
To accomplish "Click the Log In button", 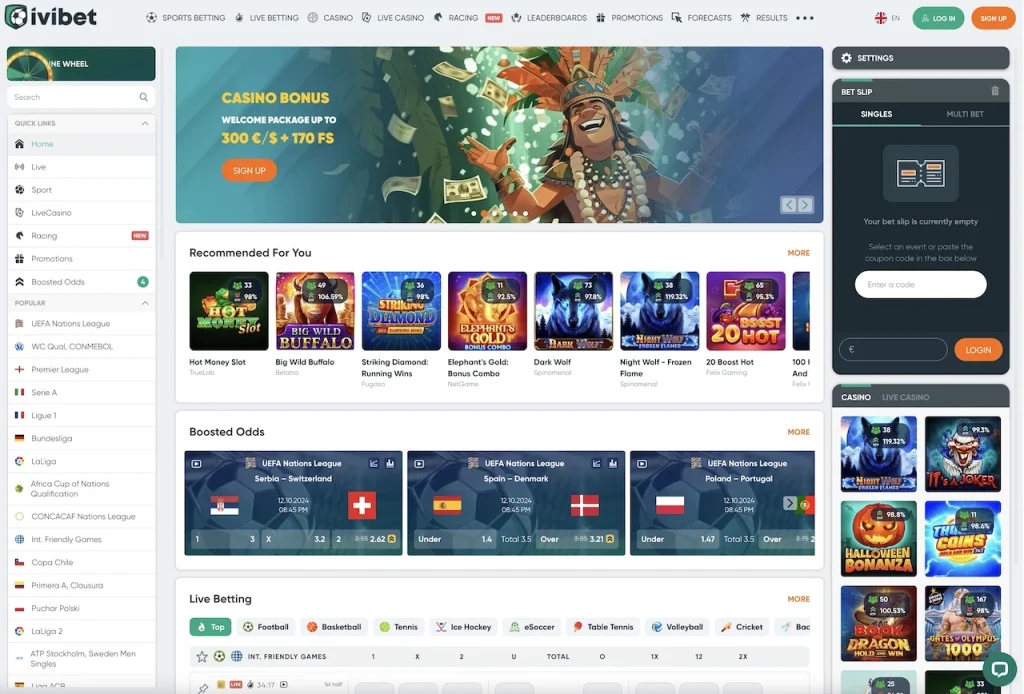I will pyautogui.click(x=938, y=18).
